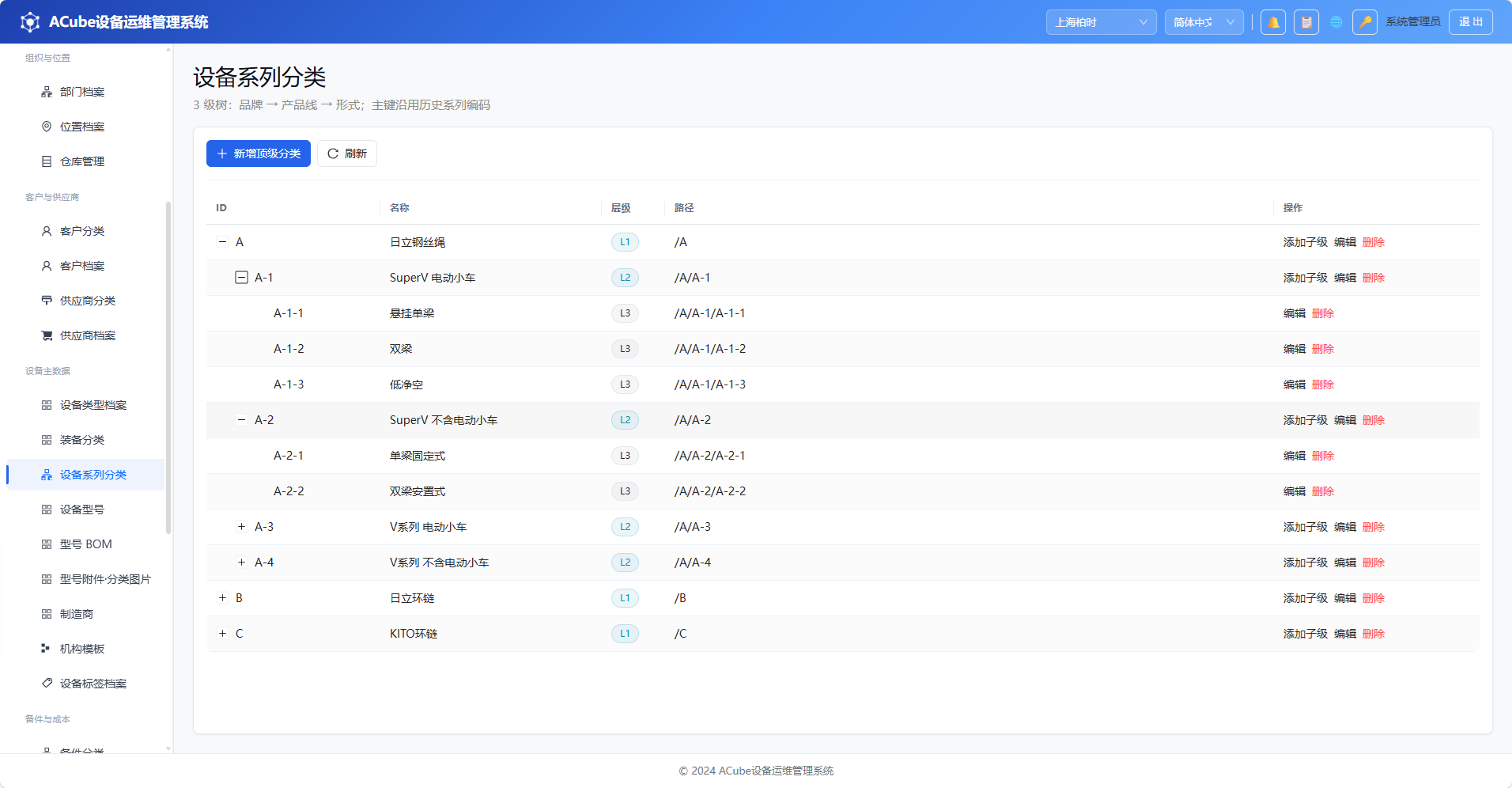Click the name SuperV 不含电动小车
The height and width of the screenshot is (788, 1512).
444,420
